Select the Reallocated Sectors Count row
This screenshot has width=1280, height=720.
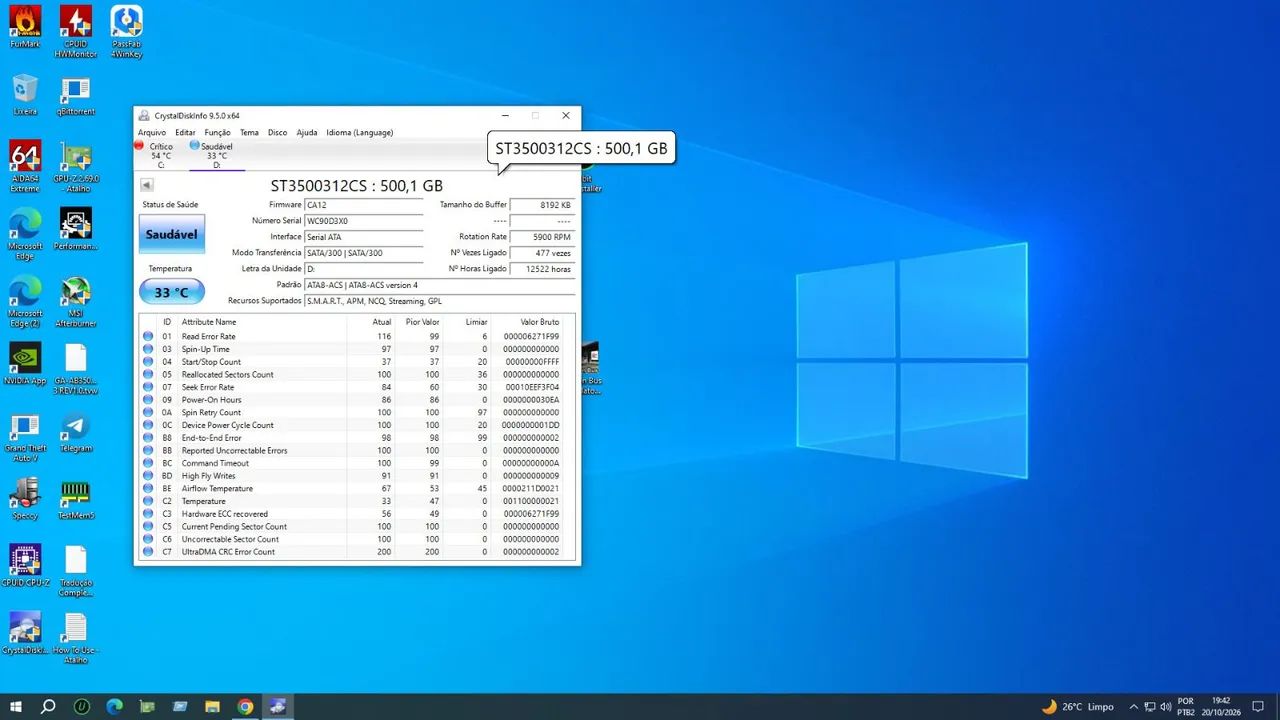point(357,374)
